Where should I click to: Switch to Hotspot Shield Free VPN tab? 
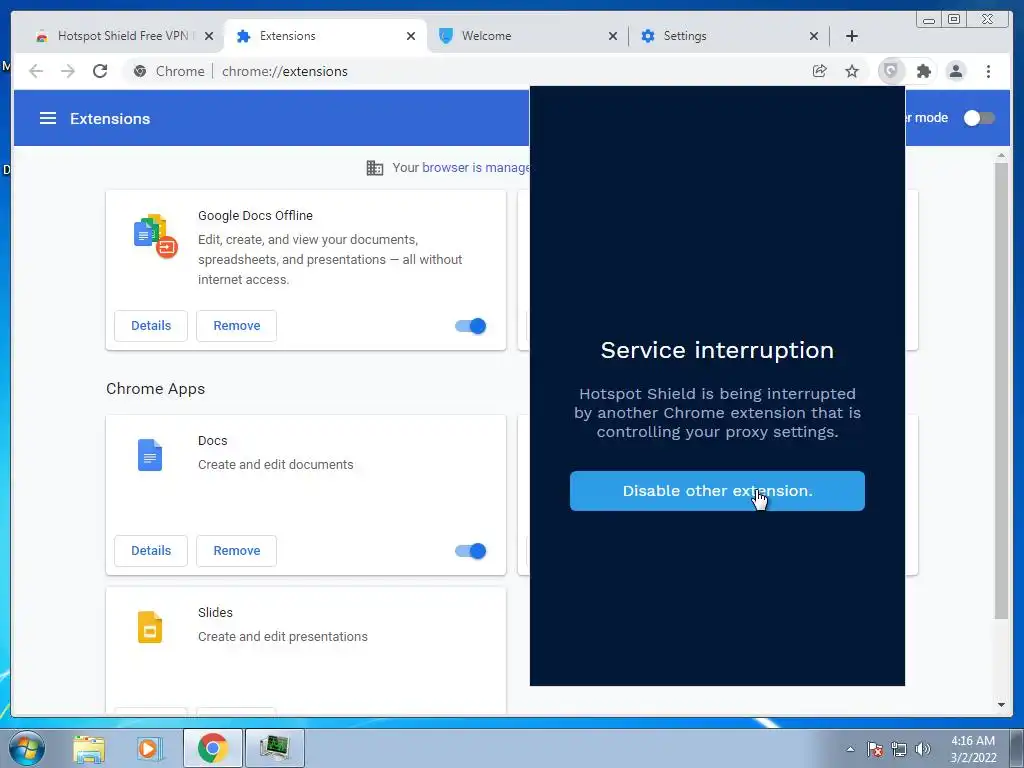coord(124,36)
